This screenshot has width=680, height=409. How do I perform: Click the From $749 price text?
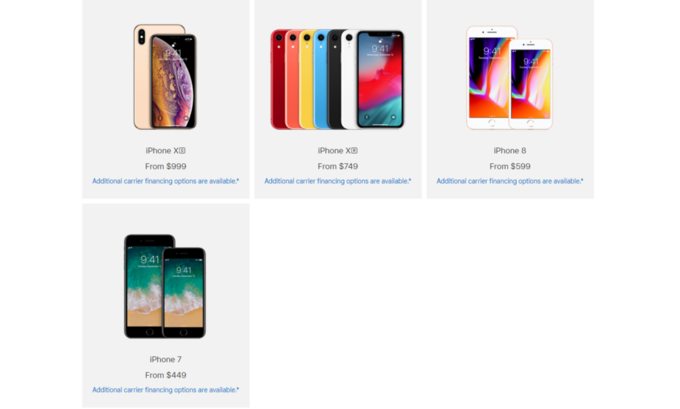(338, 166)
